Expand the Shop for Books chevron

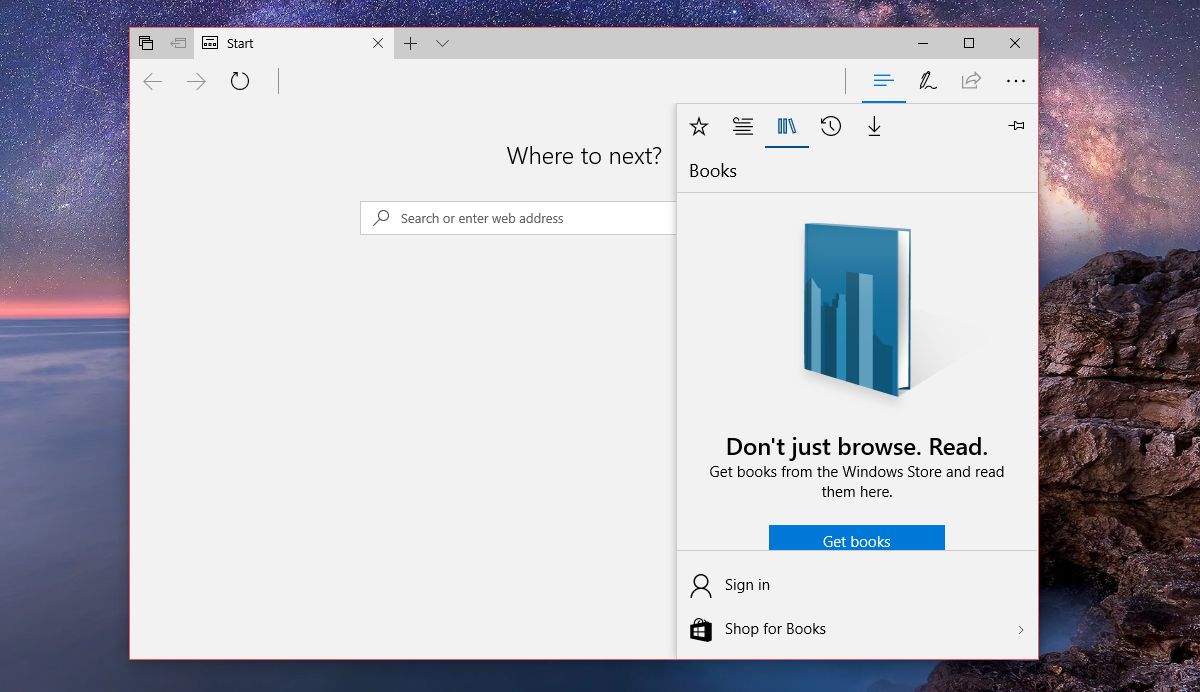[1021, 630]
